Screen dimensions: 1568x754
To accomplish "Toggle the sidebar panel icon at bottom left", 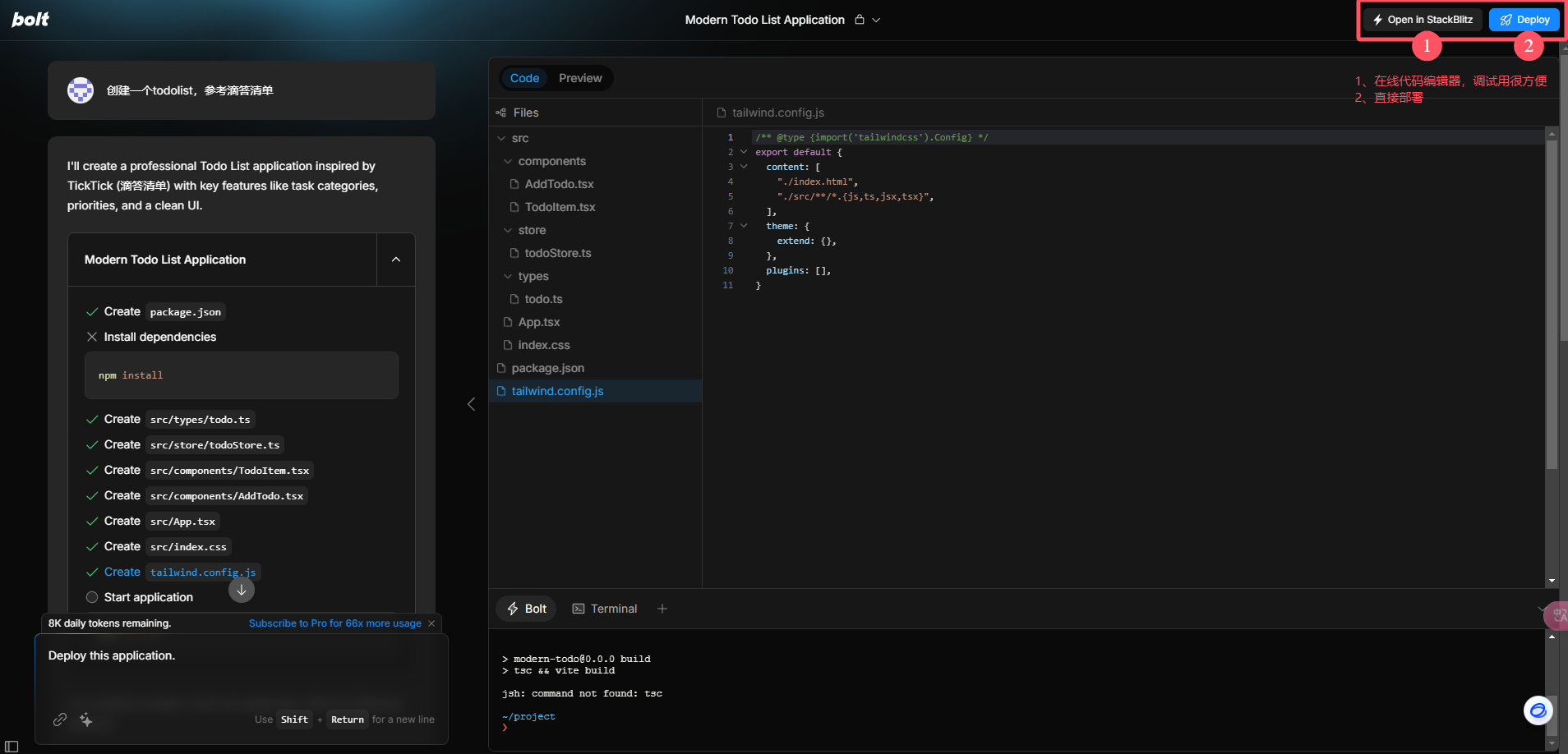I will (12, 746).
